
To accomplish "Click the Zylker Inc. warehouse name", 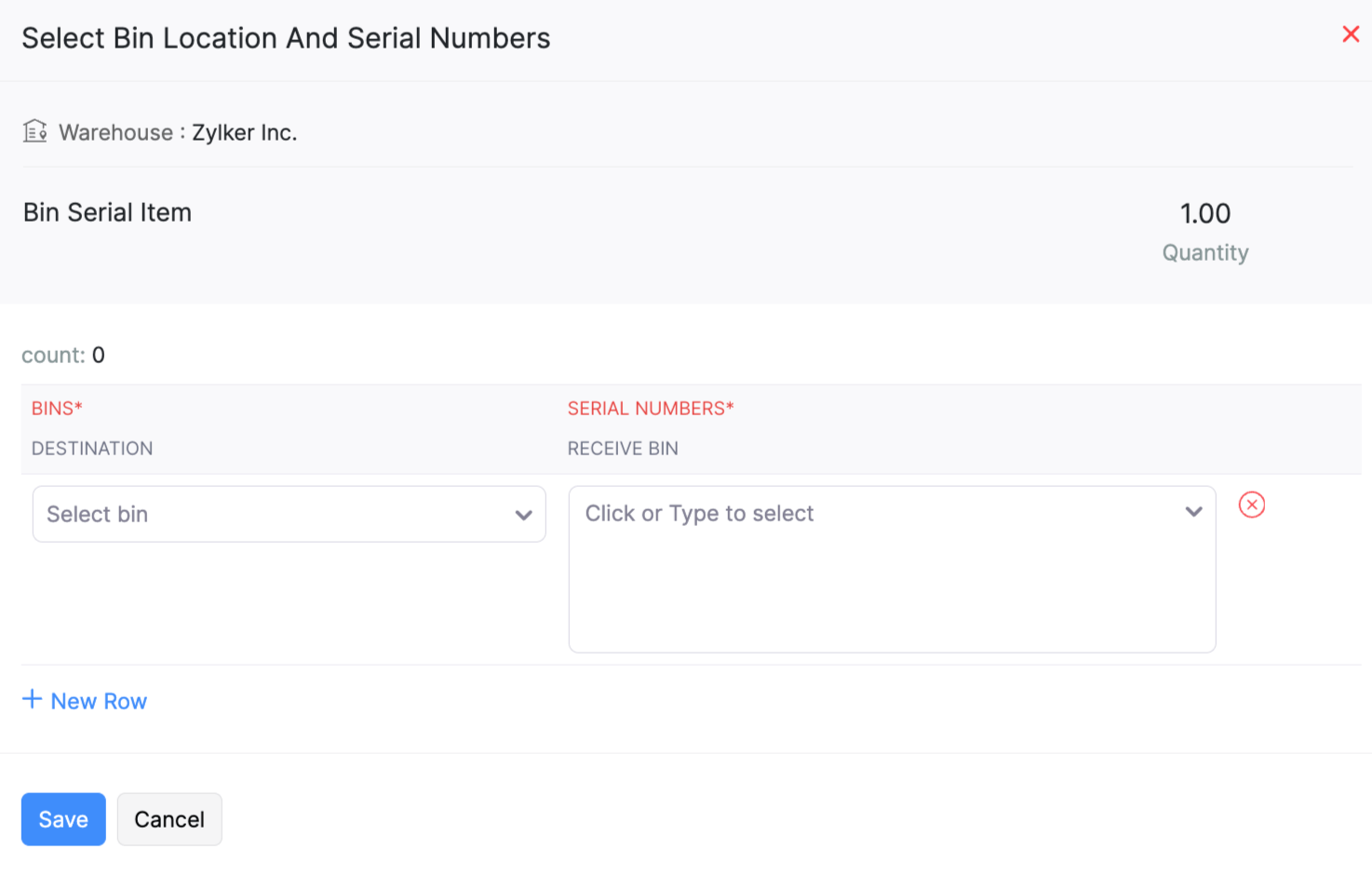I will point(244,133).
